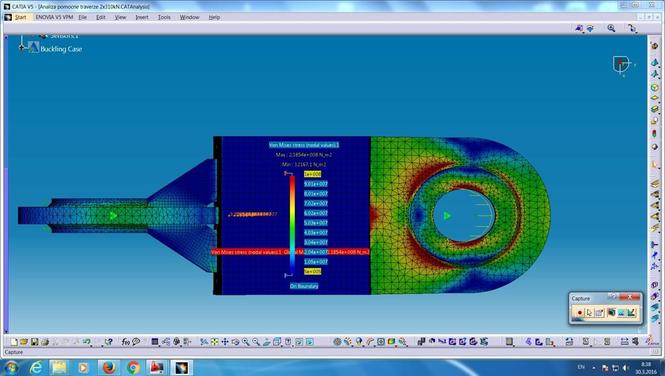The width and height of the screenshot is (665, 376).
Task: Click the New document icon
Action: (x=14, y=342)
